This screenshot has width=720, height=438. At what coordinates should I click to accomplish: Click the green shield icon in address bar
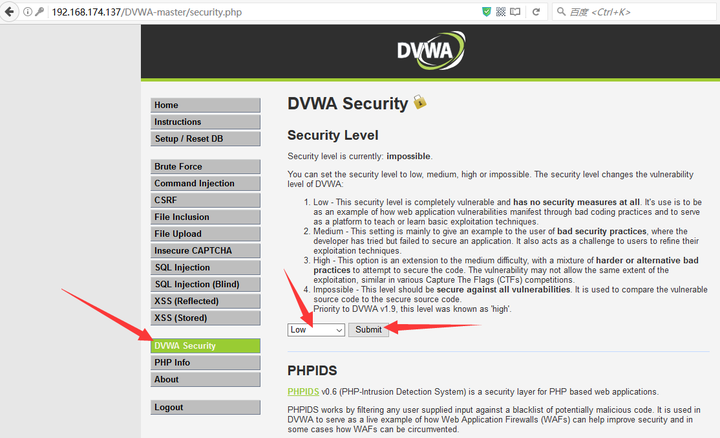pyautogui.click(x=487, y=11)
